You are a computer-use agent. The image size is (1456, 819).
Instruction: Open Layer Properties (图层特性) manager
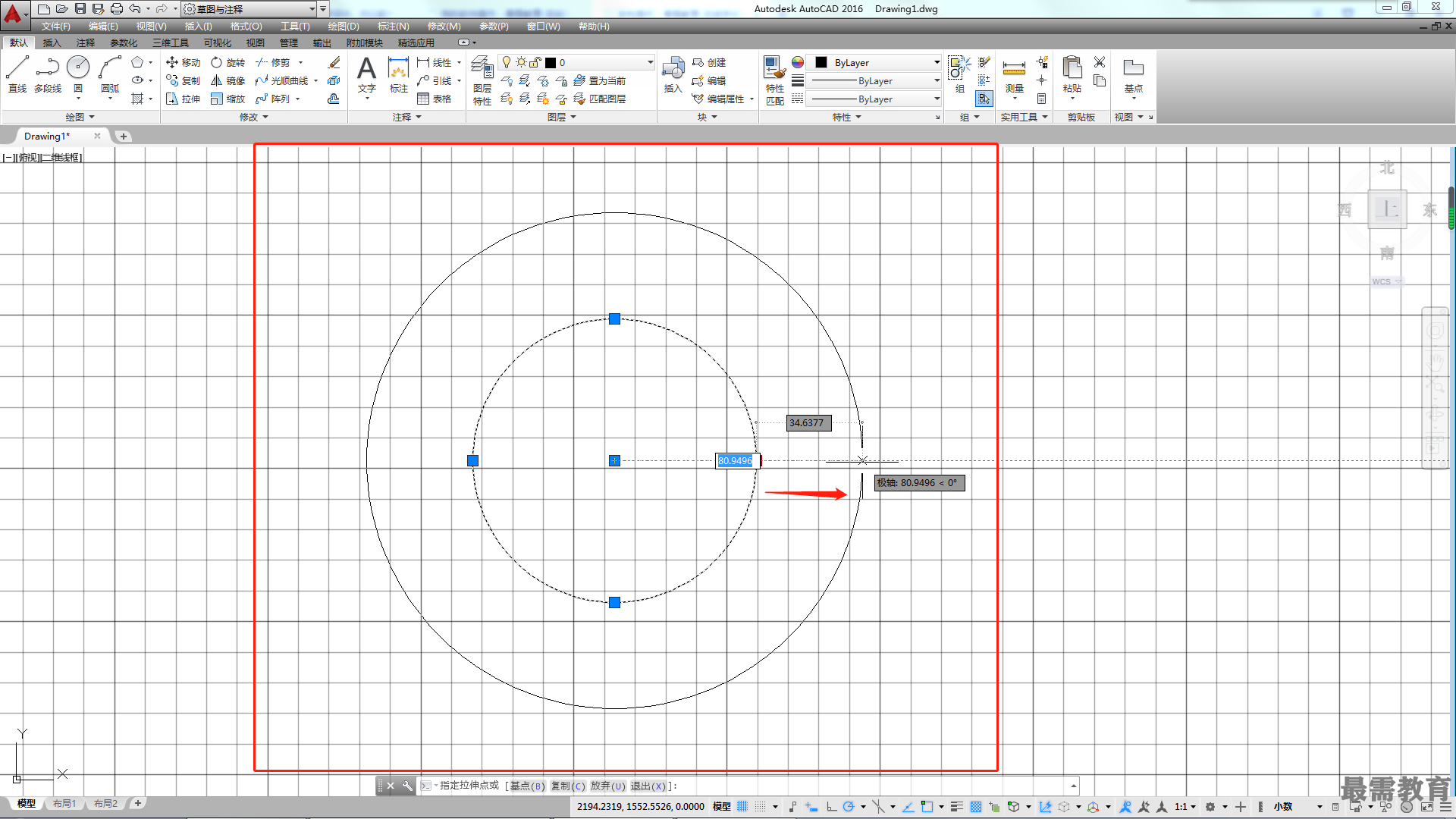pyautogui.click(x=482, y=80)
